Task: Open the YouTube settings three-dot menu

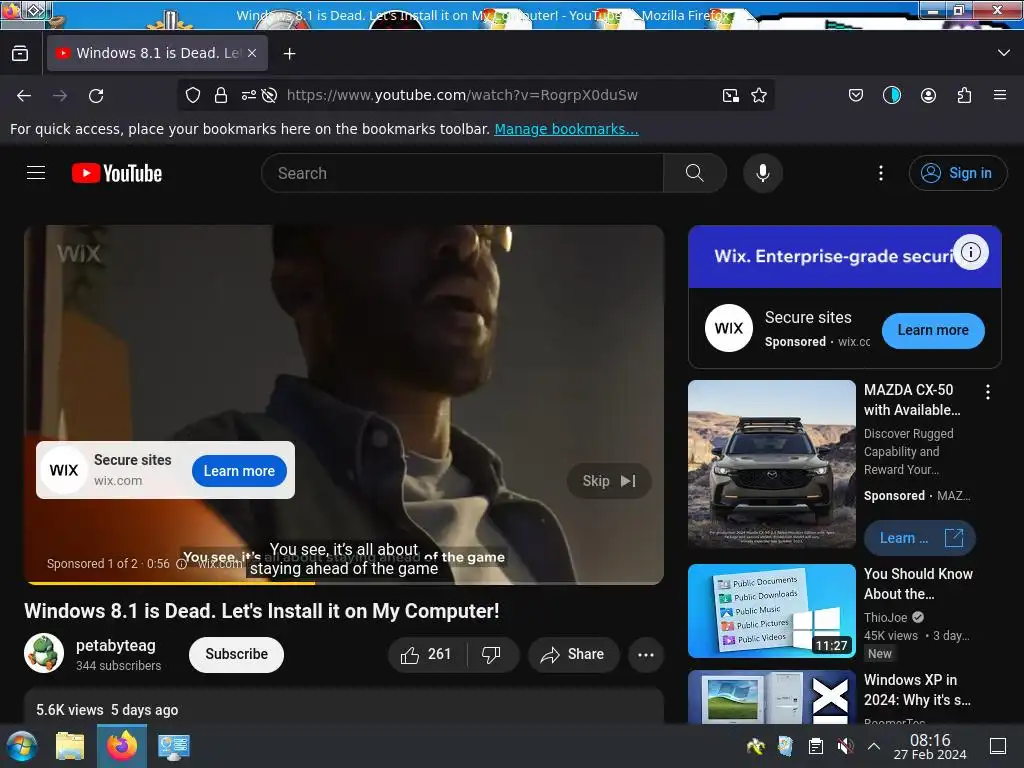Action: (x=880, y=173)
